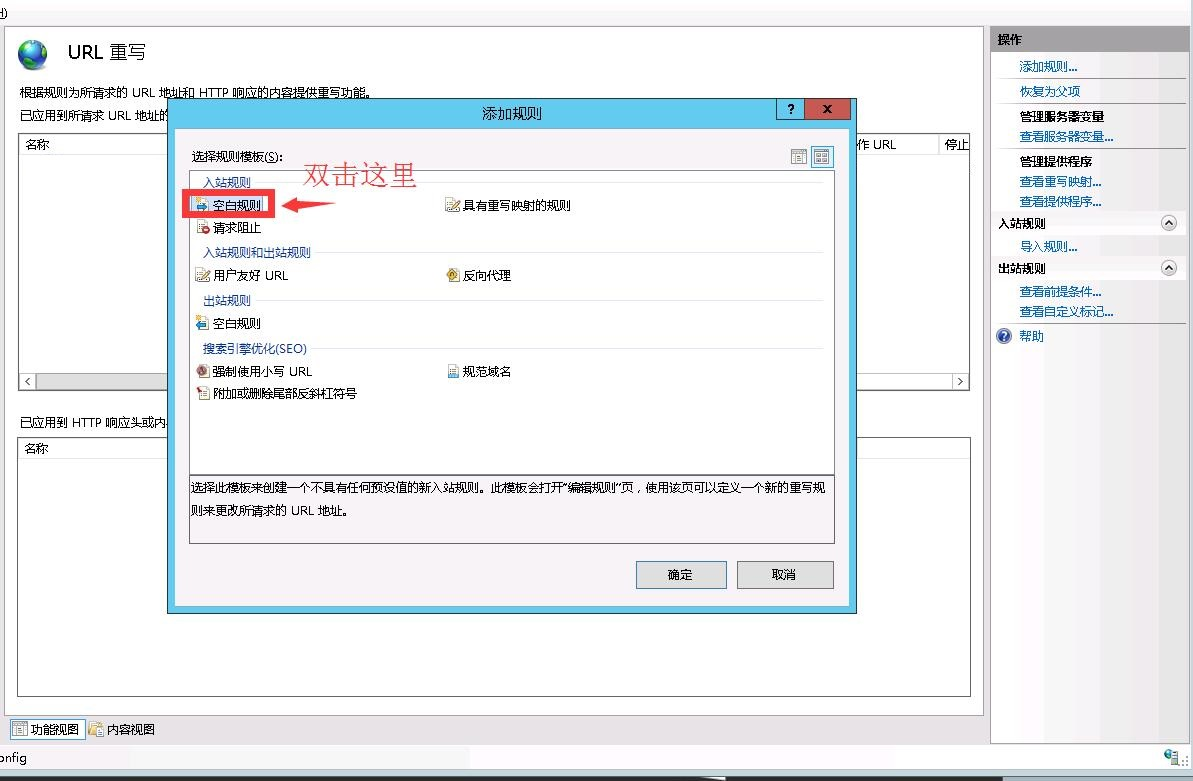
Task: Open 导入规则 from the Actions pane
Action: pyautogui.click(x=1048, y=245)
